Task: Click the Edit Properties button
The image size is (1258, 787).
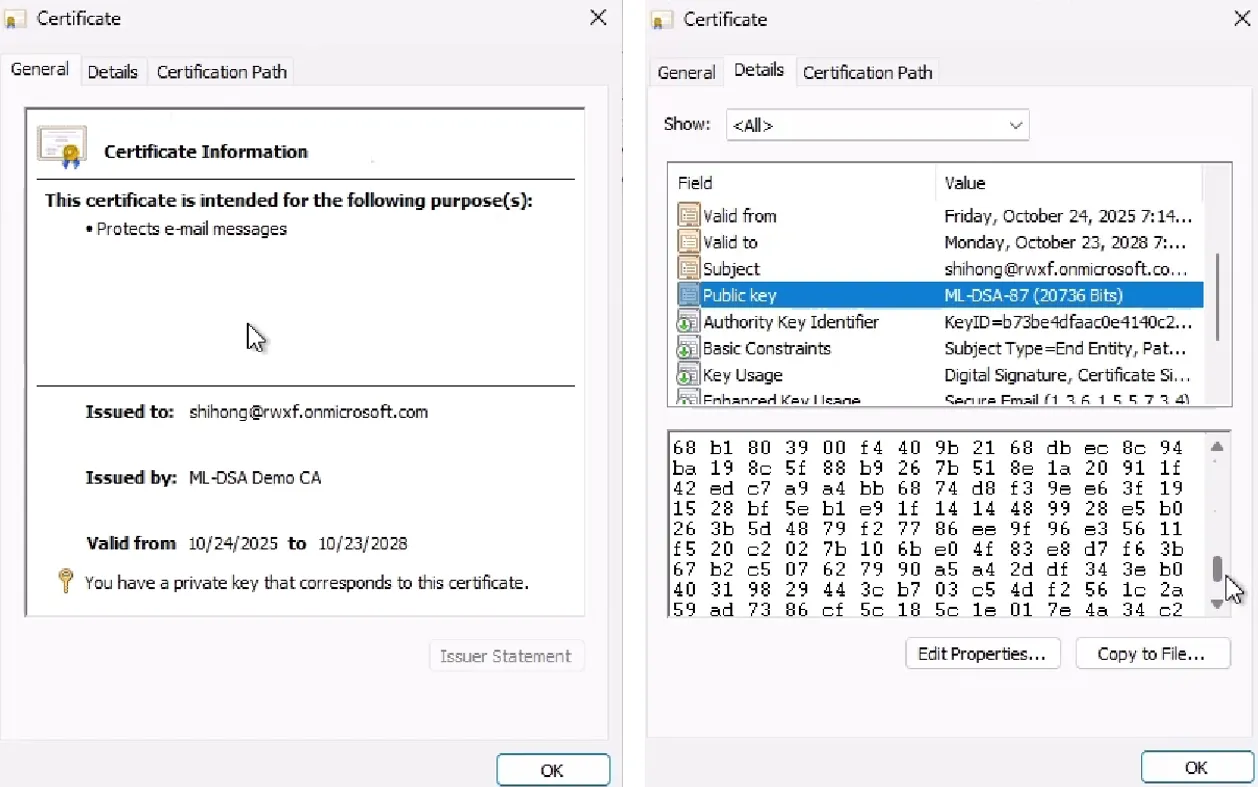Action: point(982,653)
